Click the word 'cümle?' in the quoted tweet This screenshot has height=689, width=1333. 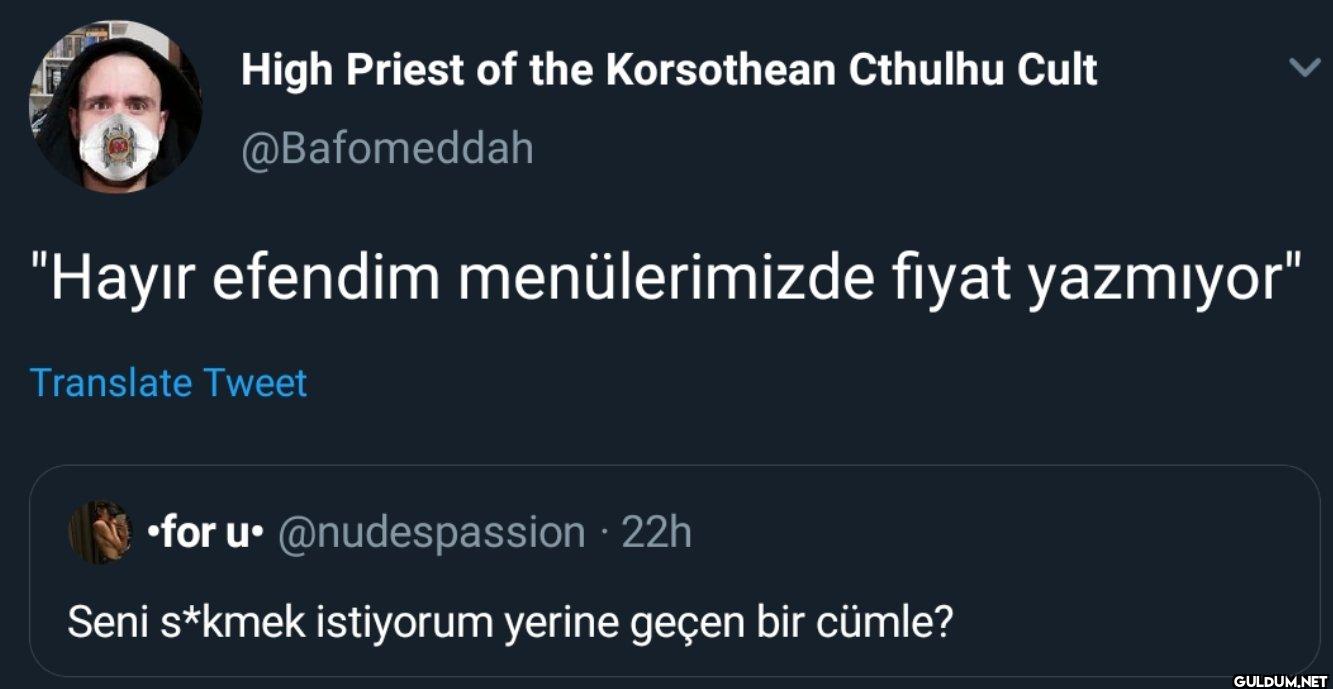coord(883,625)
